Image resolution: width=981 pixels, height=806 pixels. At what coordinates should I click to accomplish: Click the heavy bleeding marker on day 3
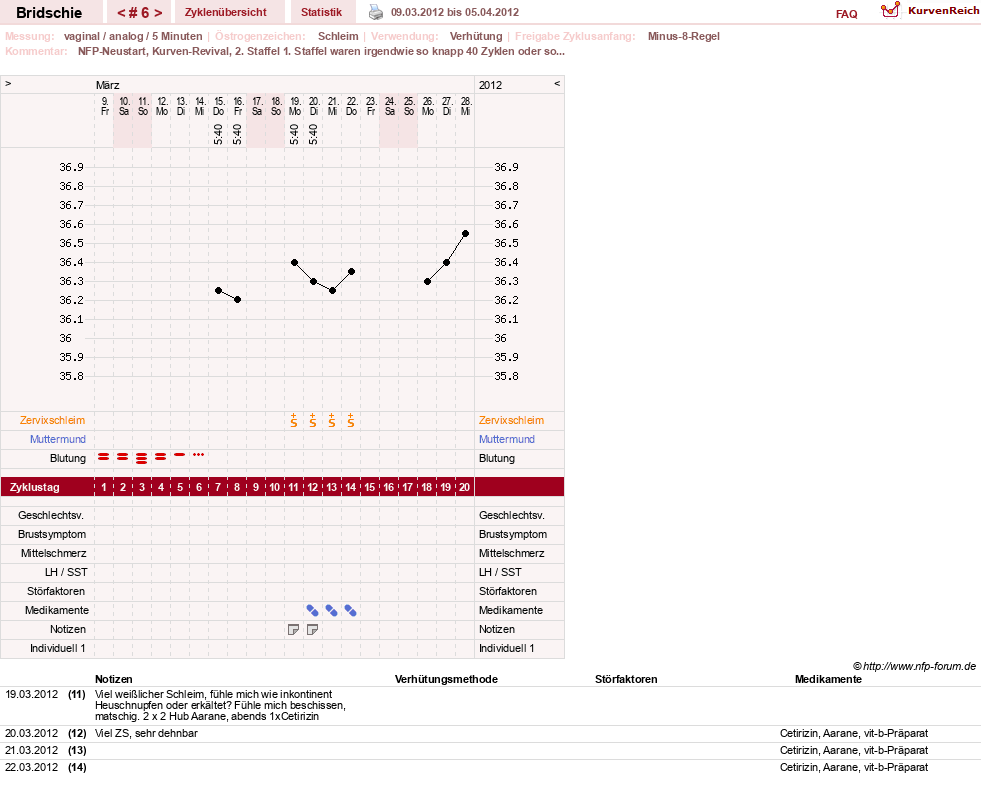point(141,458)
